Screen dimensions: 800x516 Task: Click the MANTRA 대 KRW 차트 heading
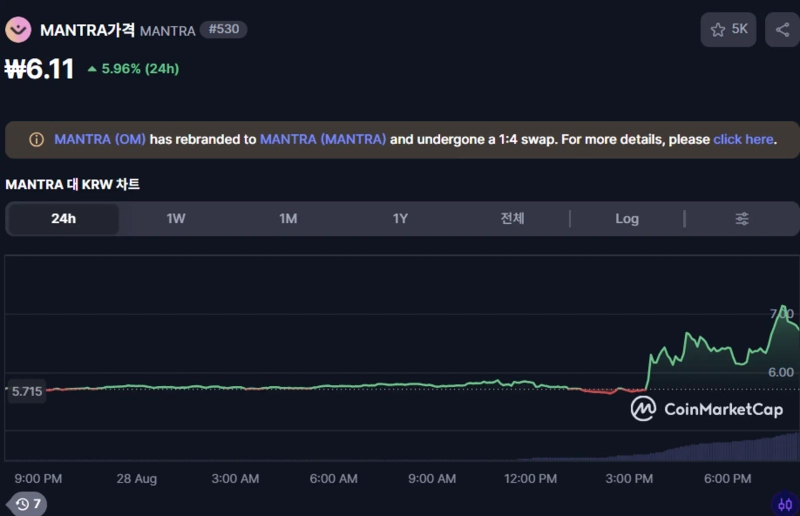72,184
